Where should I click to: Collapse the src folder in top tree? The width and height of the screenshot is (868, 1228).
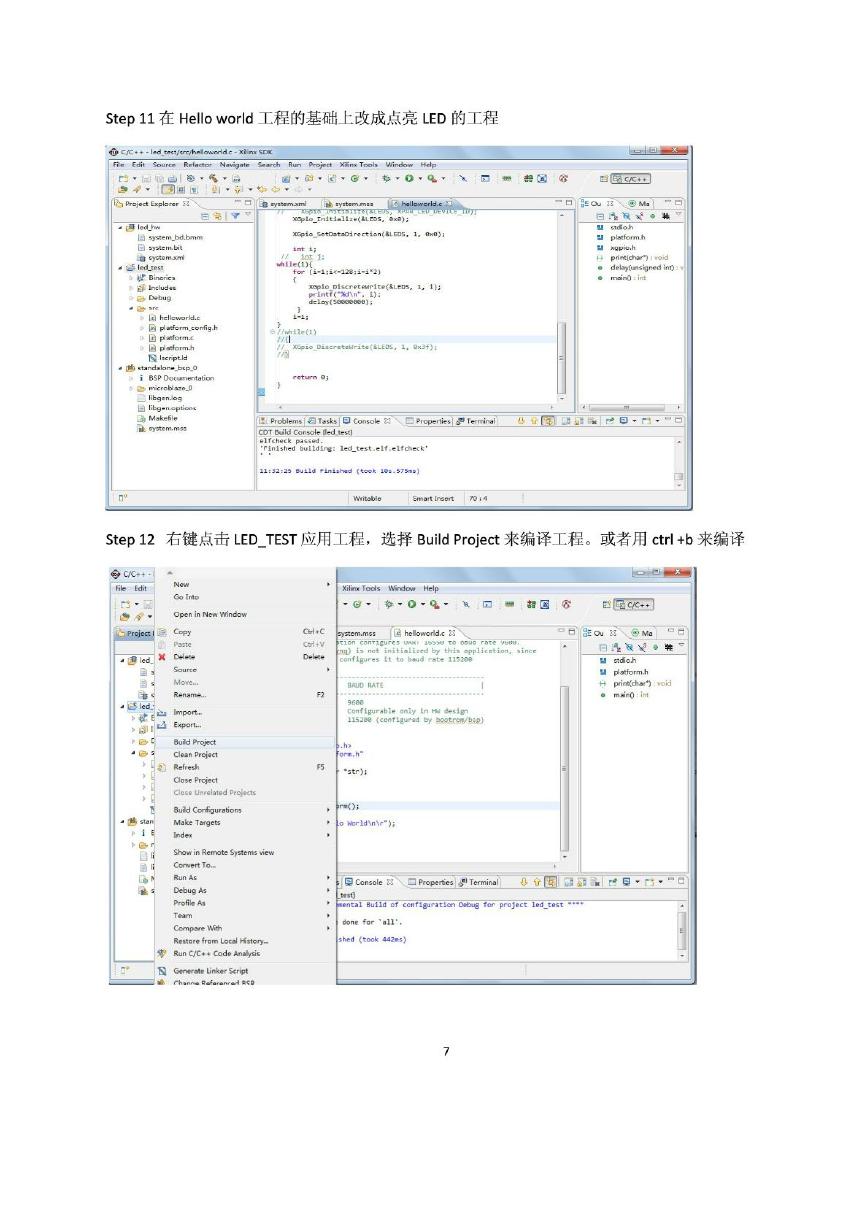[x=130, y=308]
